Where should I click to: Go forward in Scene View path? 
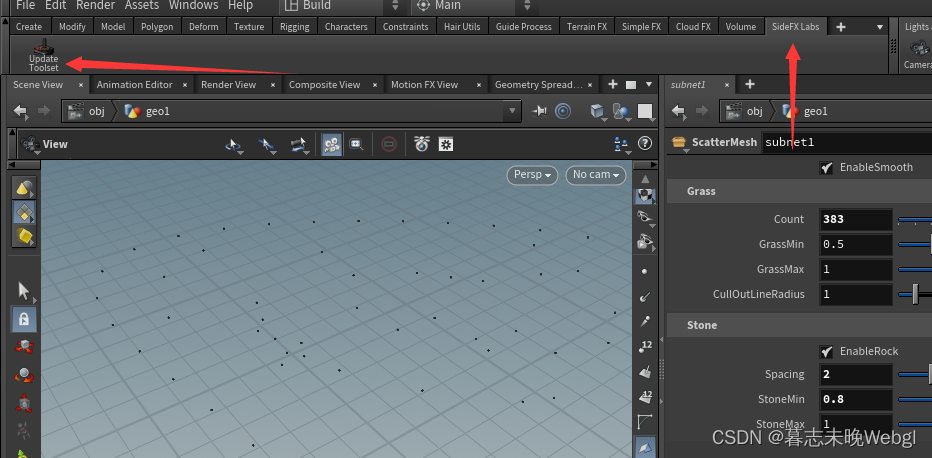44,111
